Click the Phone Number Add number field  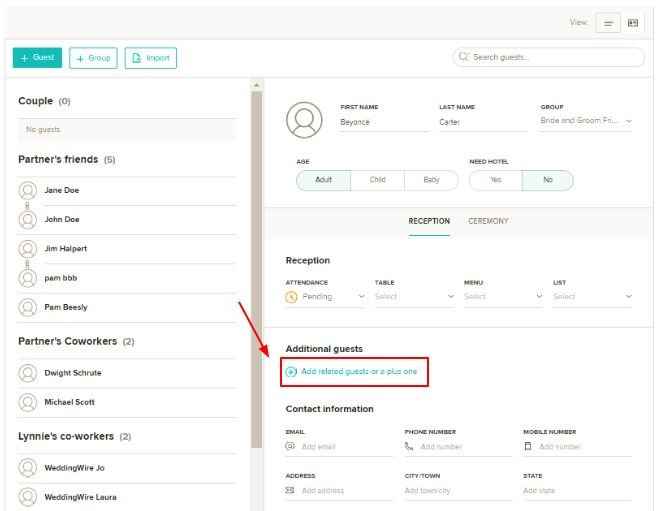click(457, 446)
